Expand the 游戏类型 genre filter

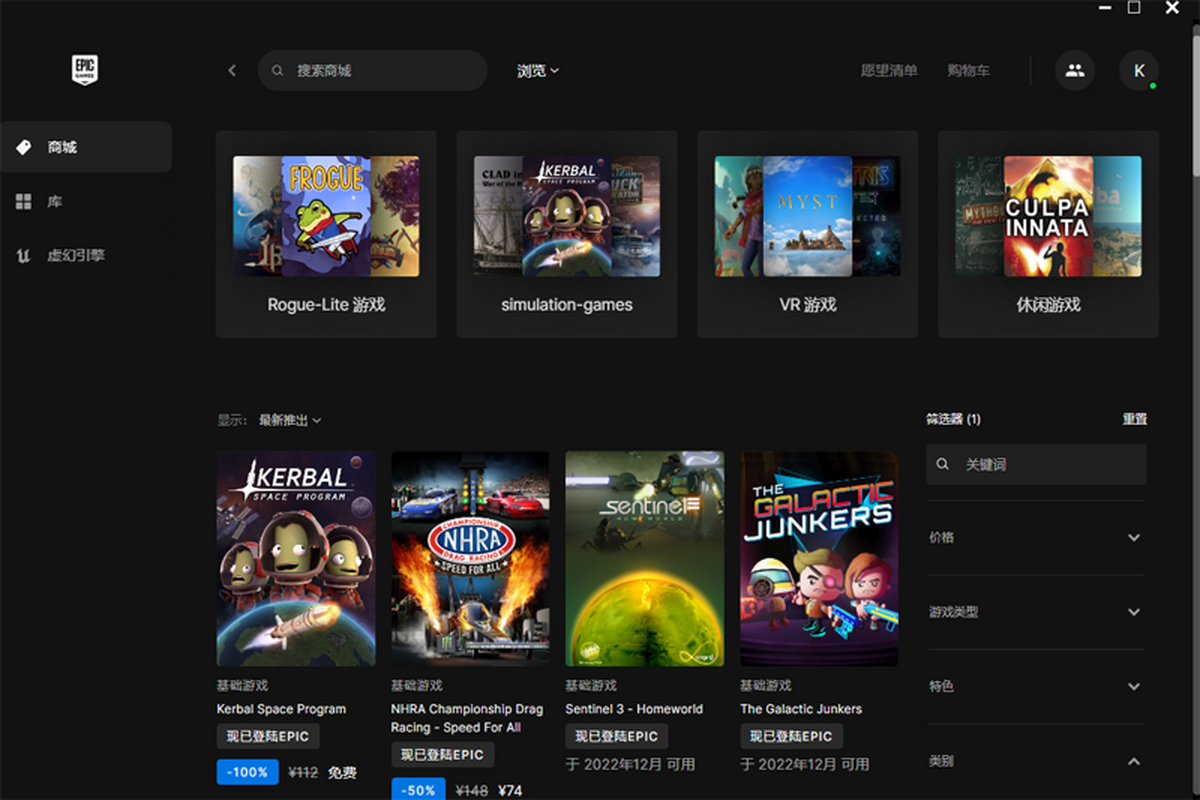[x=1134, y=612]
